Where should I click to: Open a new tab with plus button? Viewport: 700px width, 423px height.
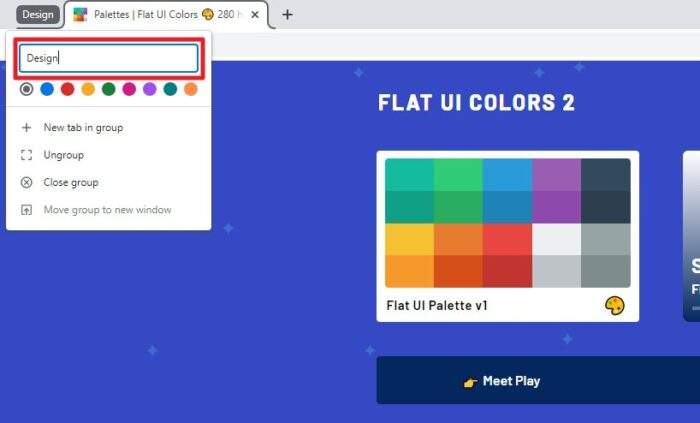(287, 15)
